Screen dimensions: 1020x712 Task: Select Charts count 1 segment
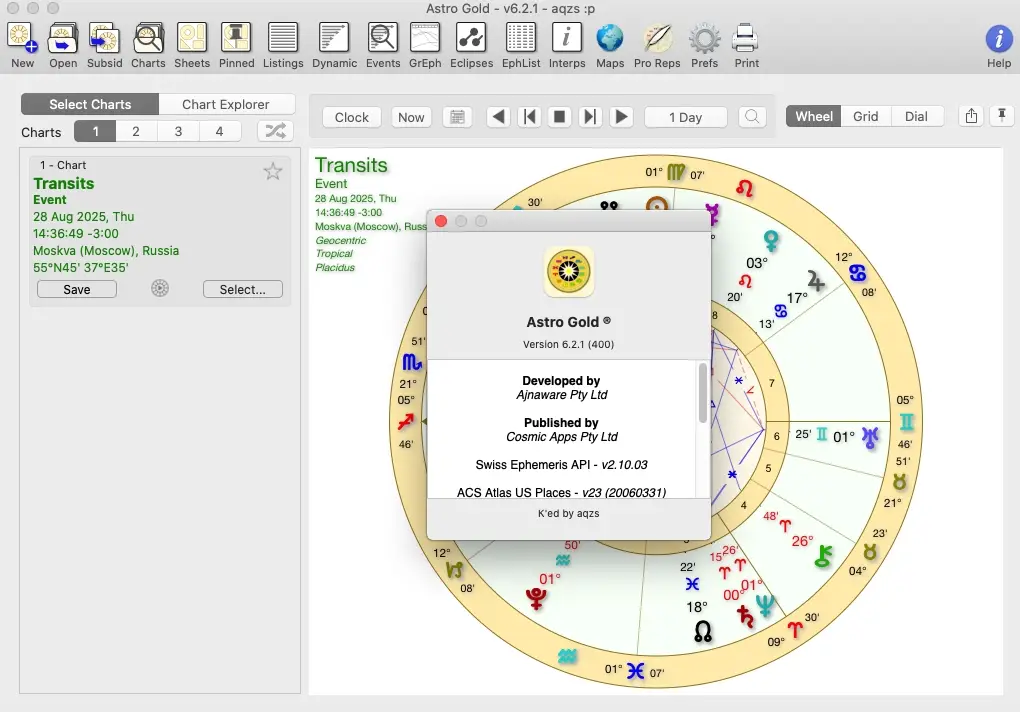tap(95, 131)
